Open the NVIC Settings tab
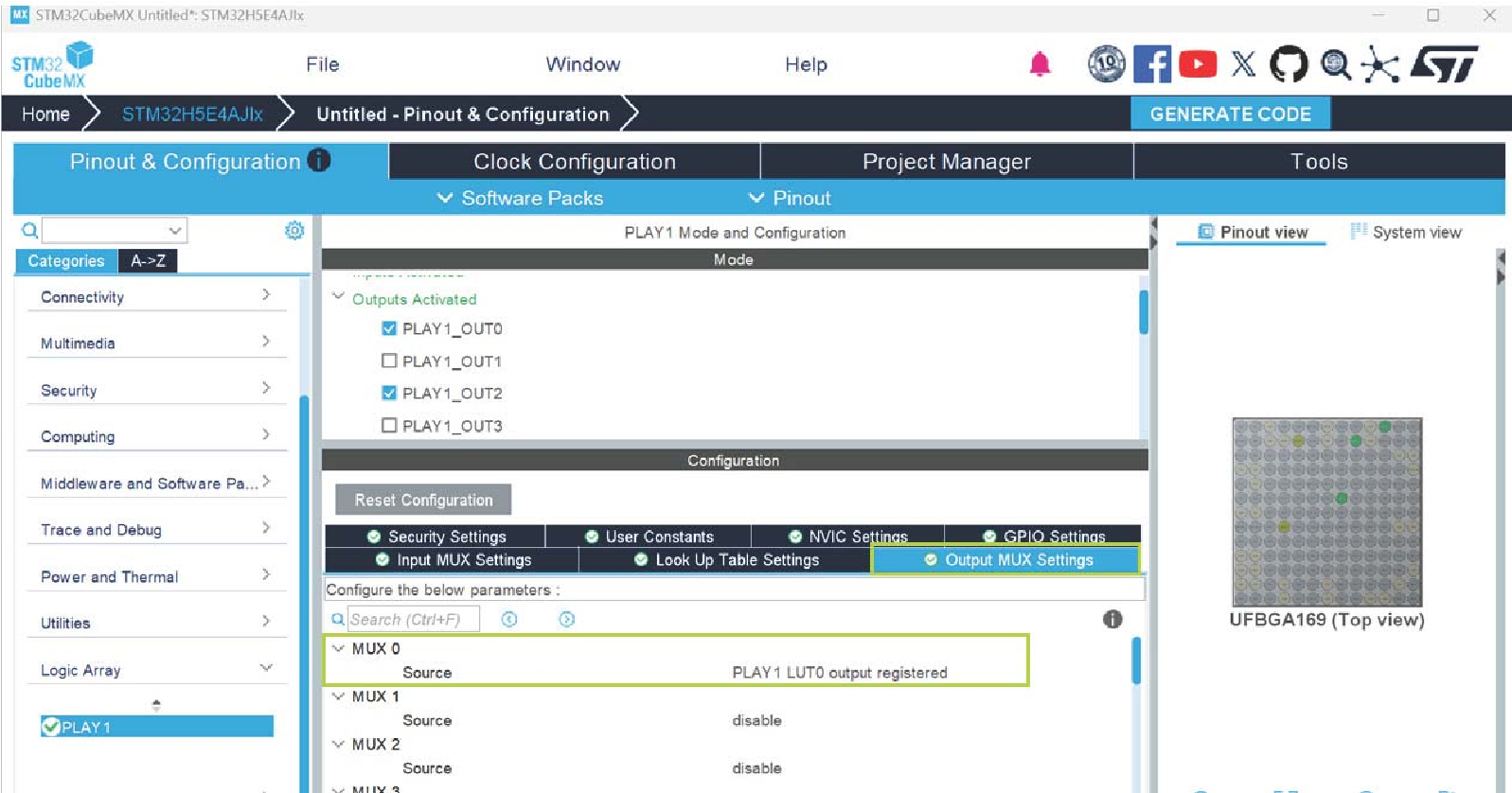Screen dimensions: 1512x793 click(847, 537)
